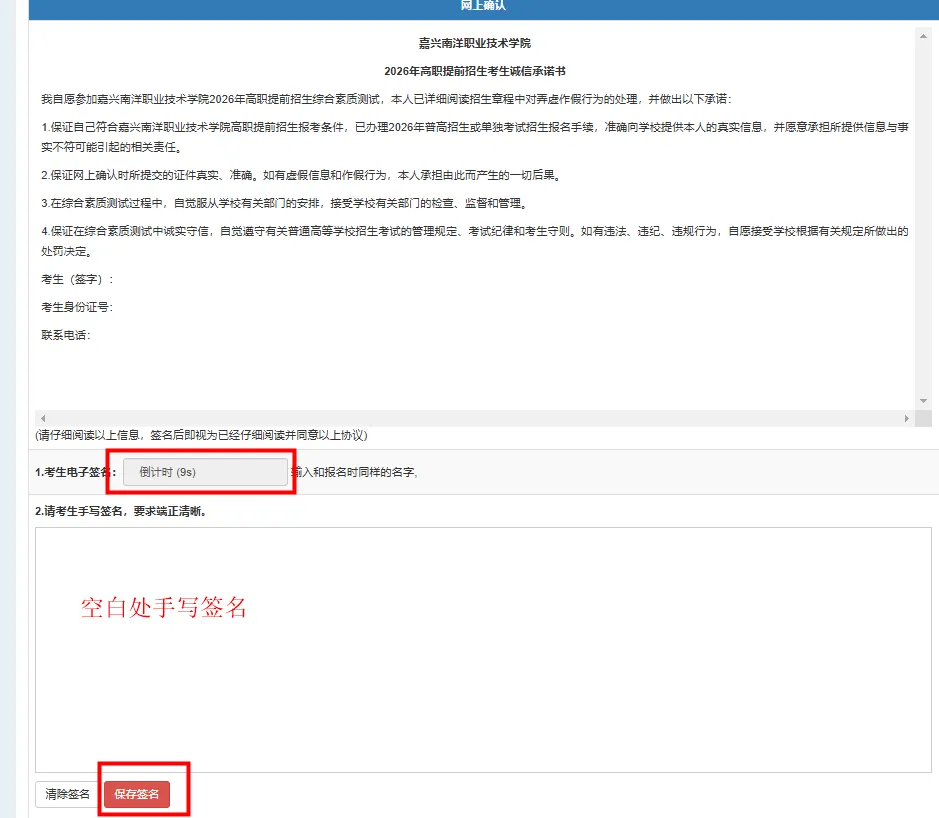This screenshot has height=818, width=939.
Task: Click the red 空白处手写签名 annotation text
Action: point(164,607)
